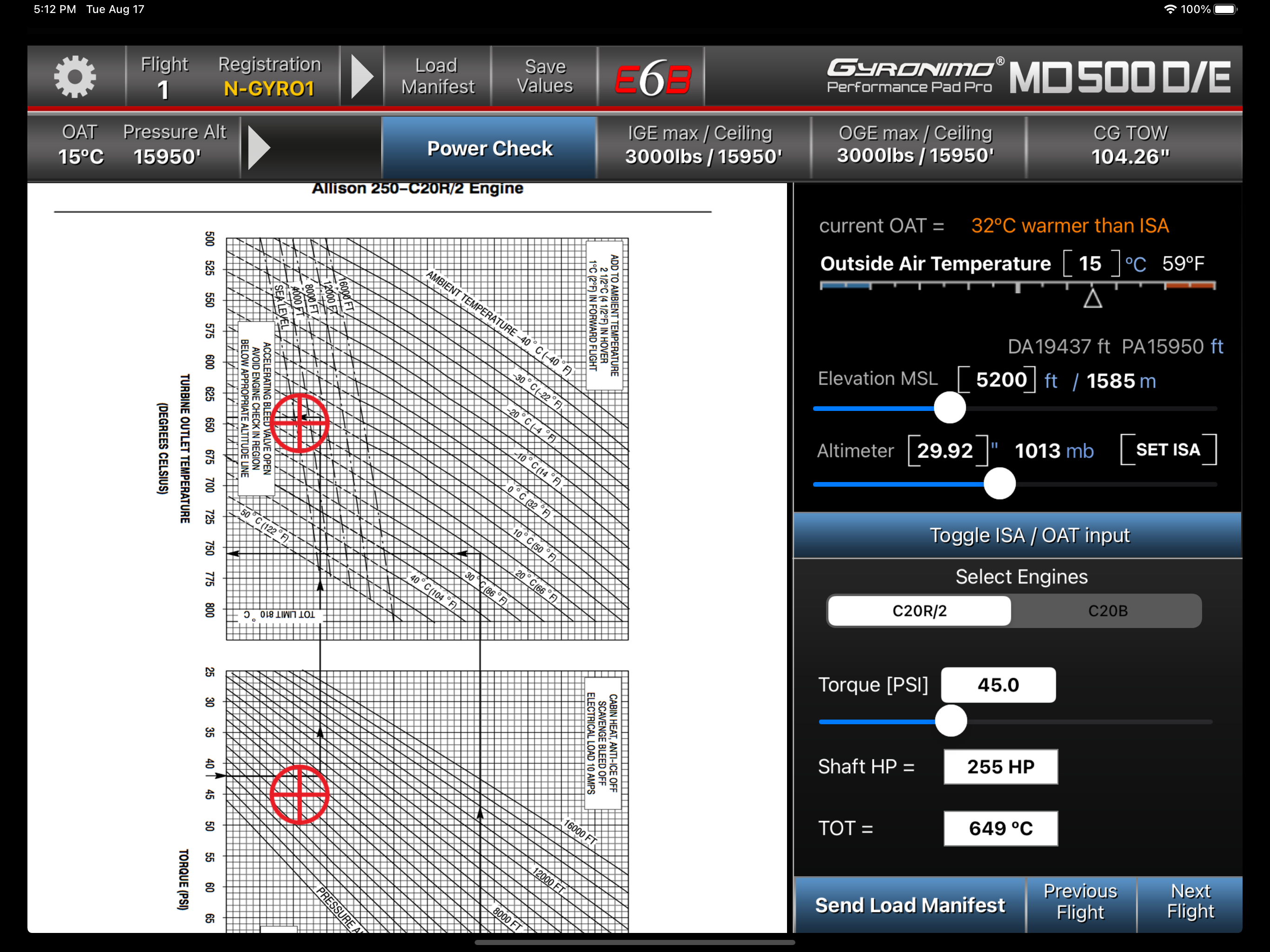Tap the m unit after 1585
1270x952 pixels.
1147,381
